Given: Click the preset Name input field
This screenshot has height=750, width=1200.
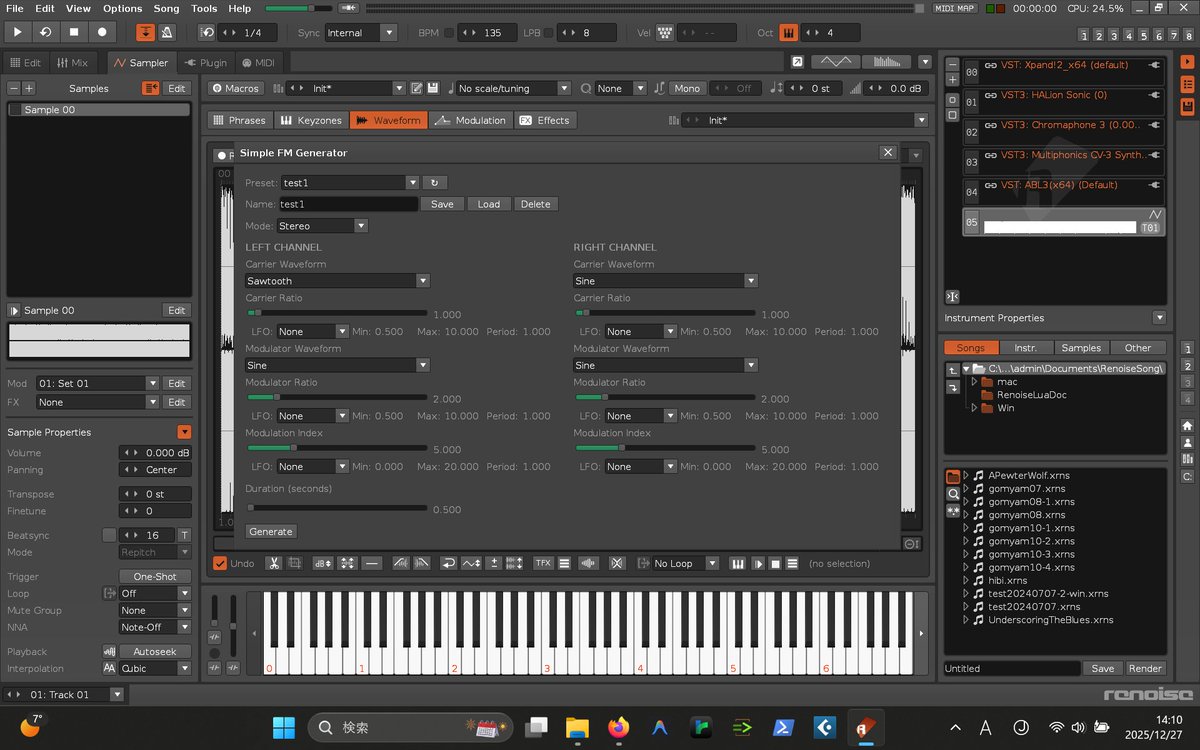Looking at the screenshot, I should click(x=348, y=204).
